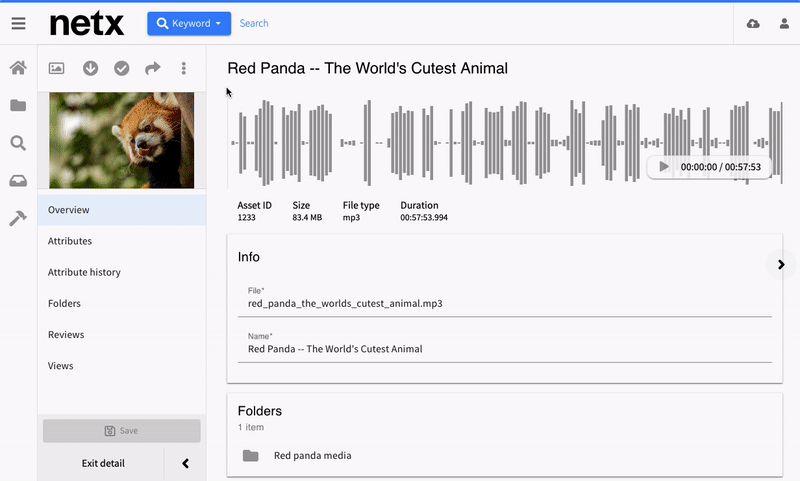Viewport: 800px width, 481px height.
Task: Select the Attribute history tab
Action: point(122,272)
